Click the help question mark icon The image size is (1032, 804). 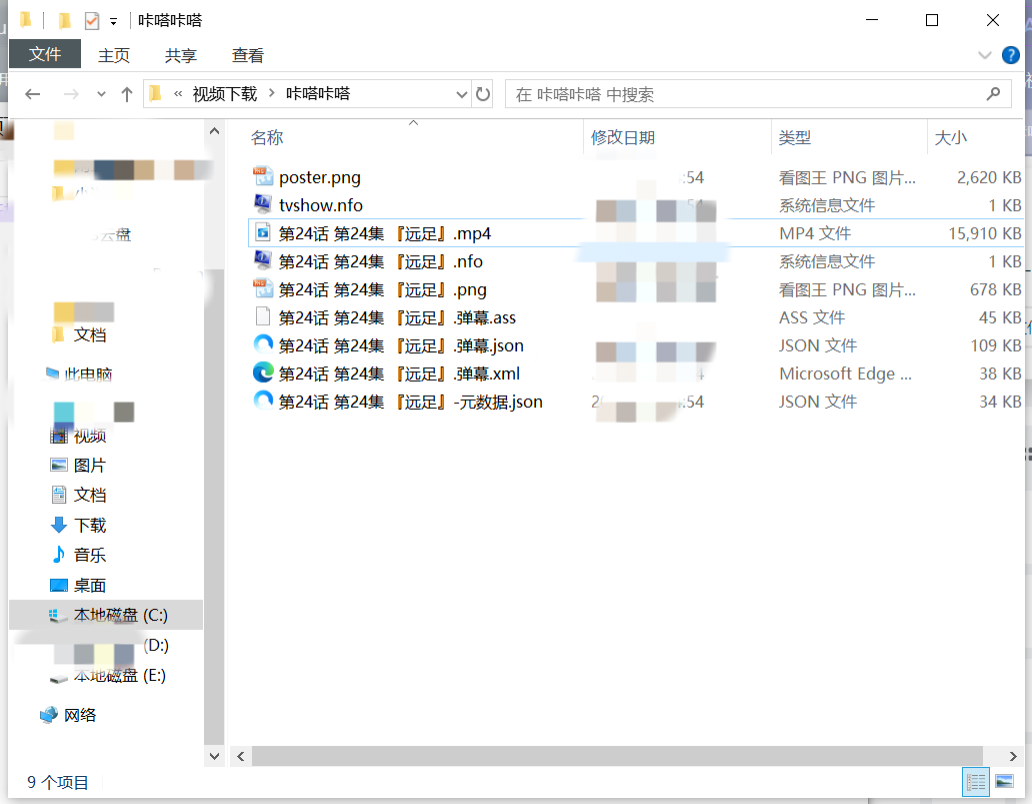(1010, 55)
